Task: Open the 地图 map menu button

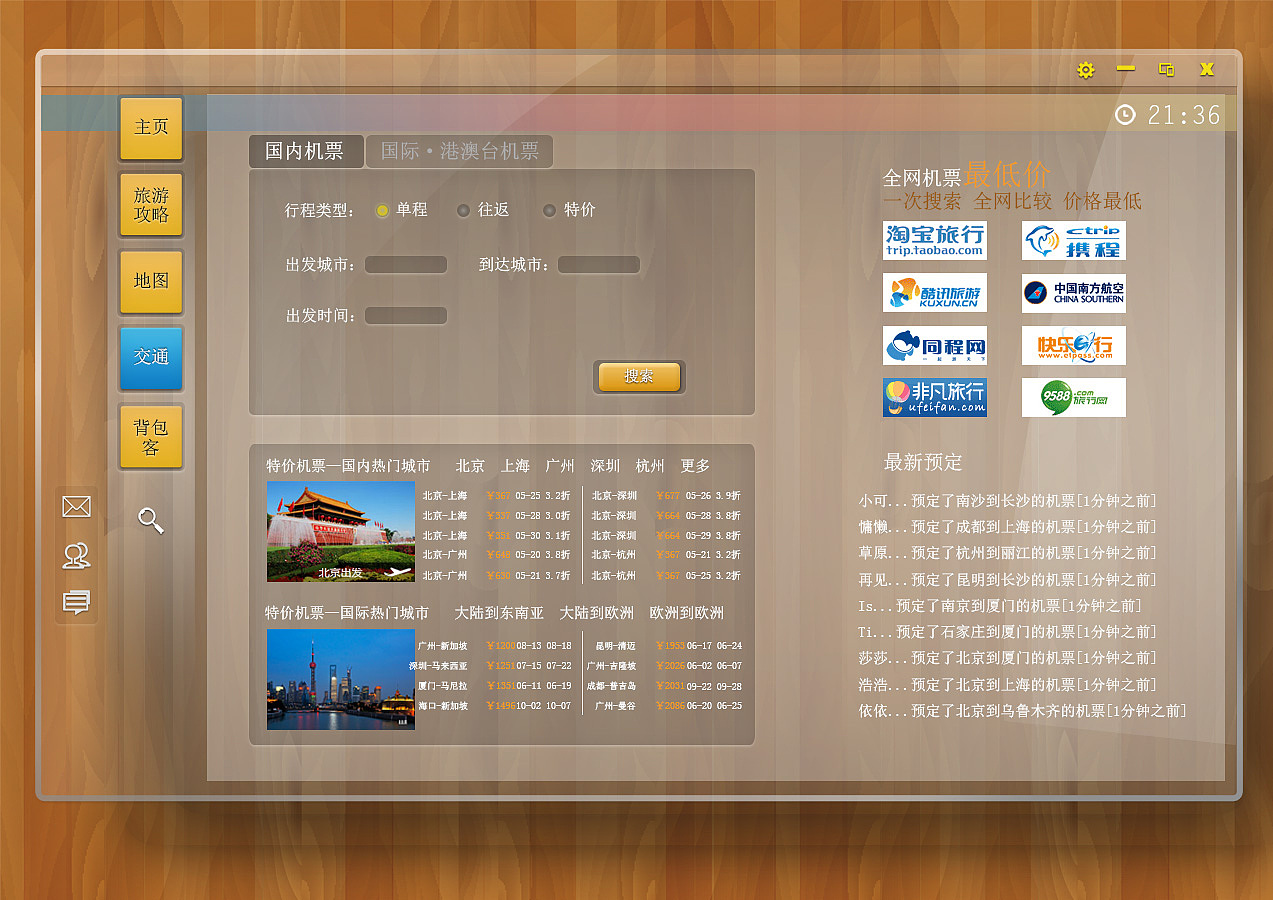Action: (151, 281)
